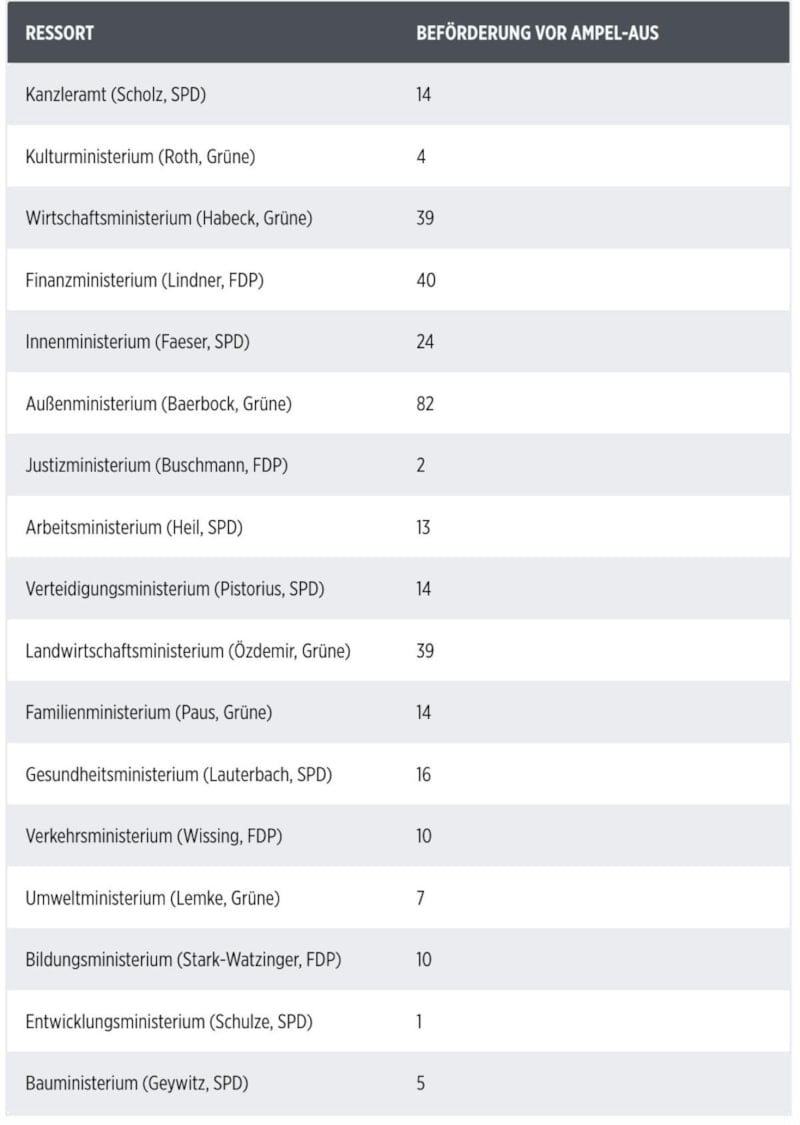Click Entwicklungsministerium (Schulze, SPD) row label

168,1022
